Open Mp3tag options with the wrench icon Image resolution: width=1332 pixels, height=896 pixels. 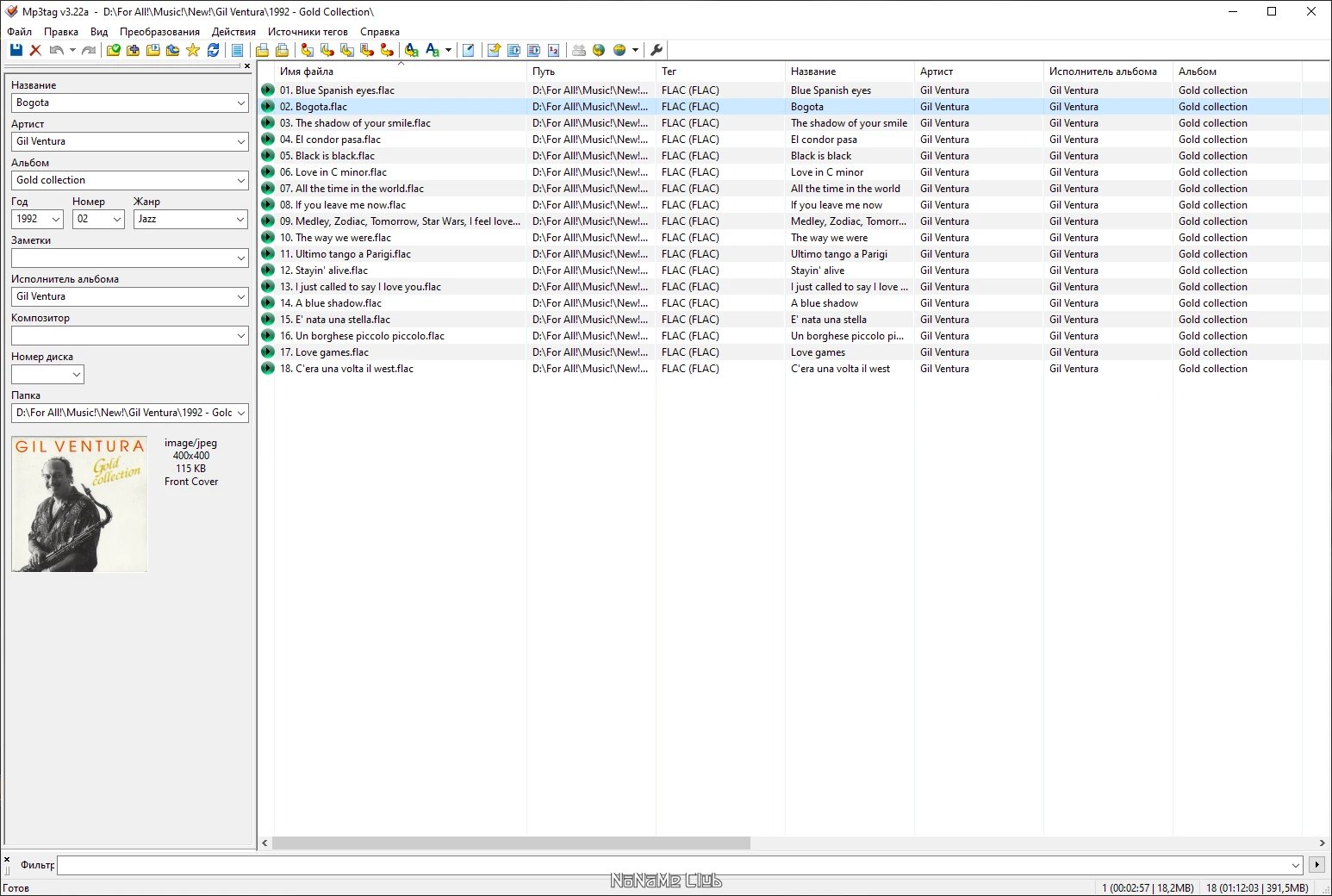(657, 49)
